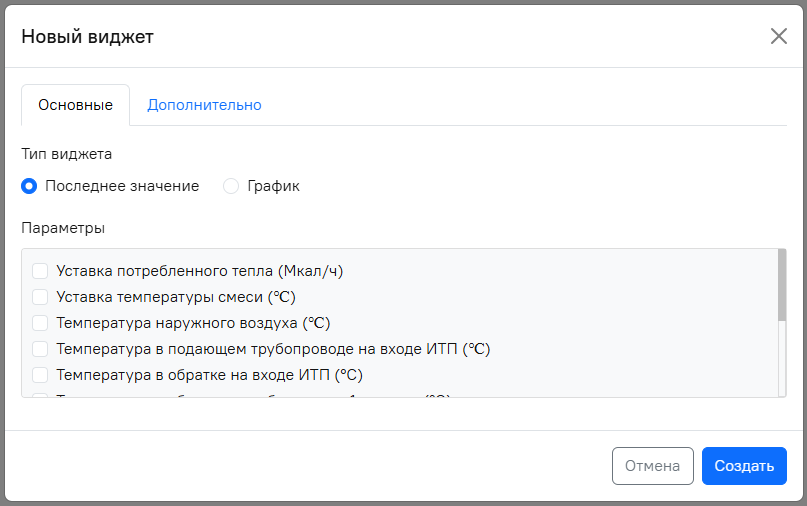Click the blue Создать button
Viewport: 807px width, 506px height.
tap(744, 466)
